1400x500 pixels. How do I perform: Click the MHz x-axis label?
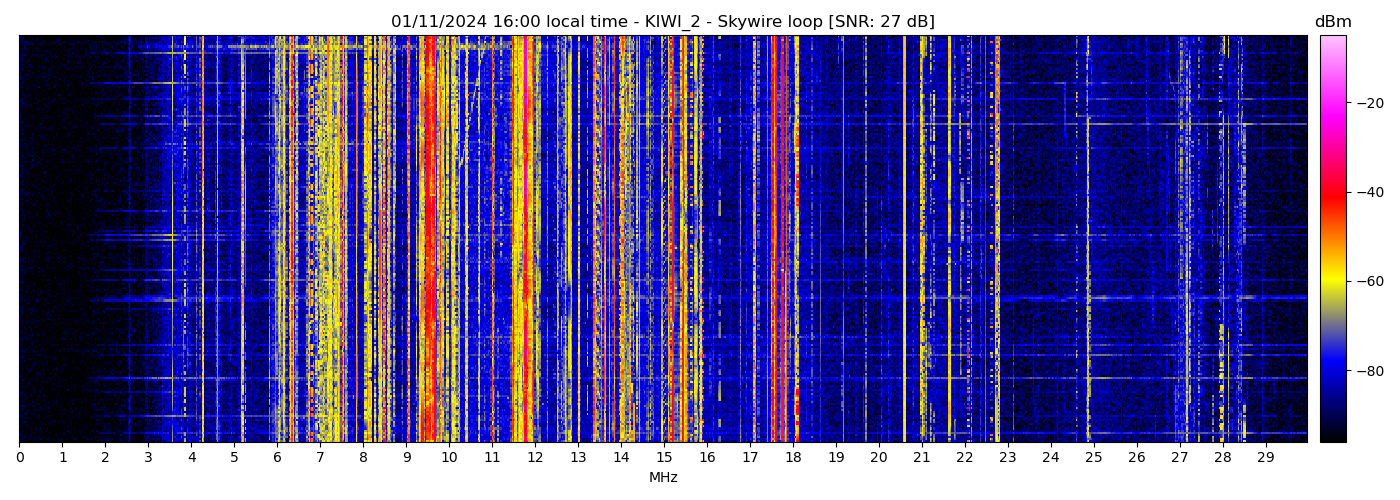point(663,478)
